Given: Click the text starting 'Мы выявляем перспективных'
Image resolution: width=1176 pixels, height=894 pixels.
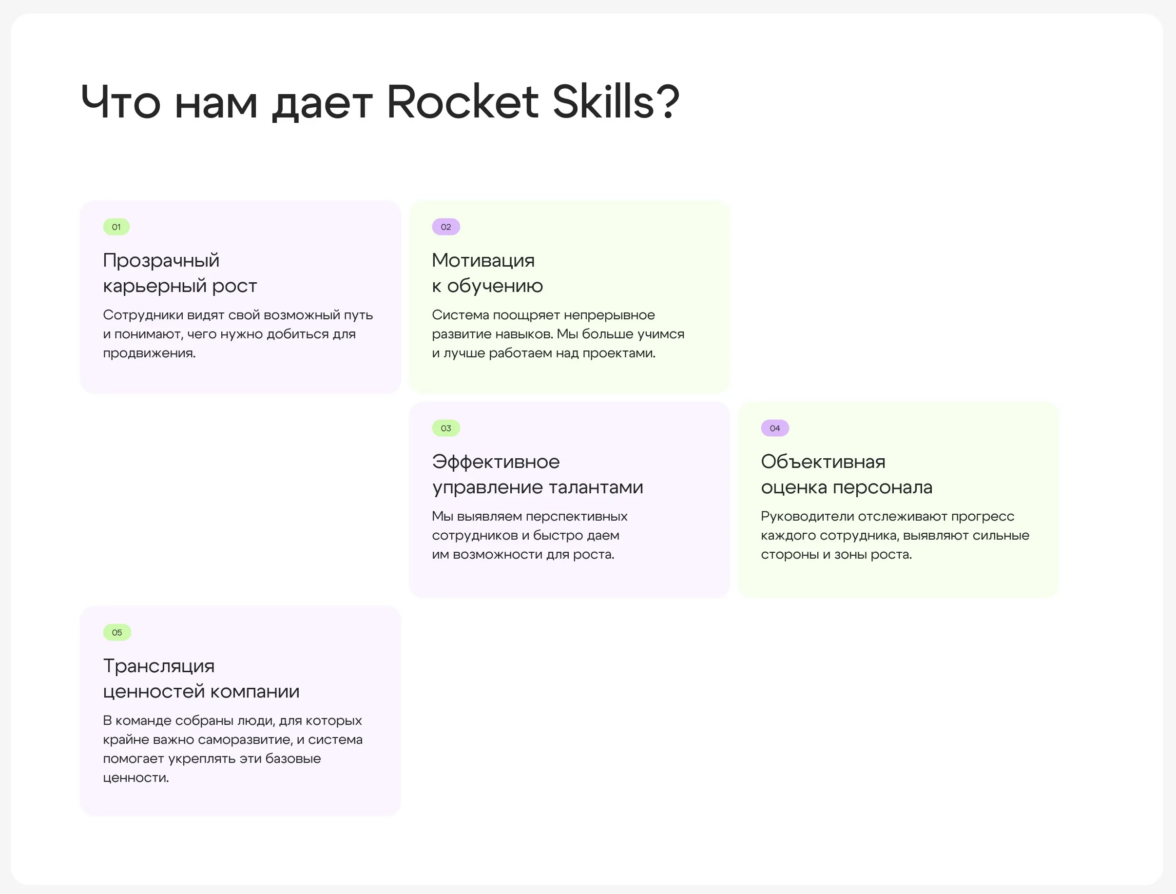Looking at the screenshot, I should tap(530, 536).
